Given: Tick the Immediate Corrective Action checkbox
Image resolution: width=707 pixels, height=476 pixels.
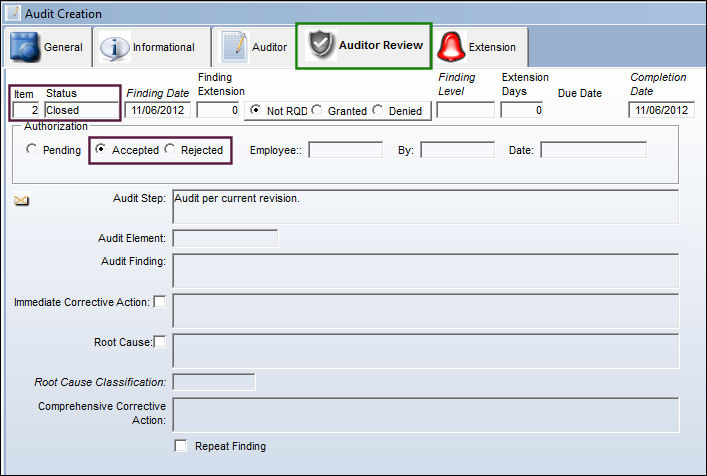Looking at the screenshot, I should [x=160, y=302].
